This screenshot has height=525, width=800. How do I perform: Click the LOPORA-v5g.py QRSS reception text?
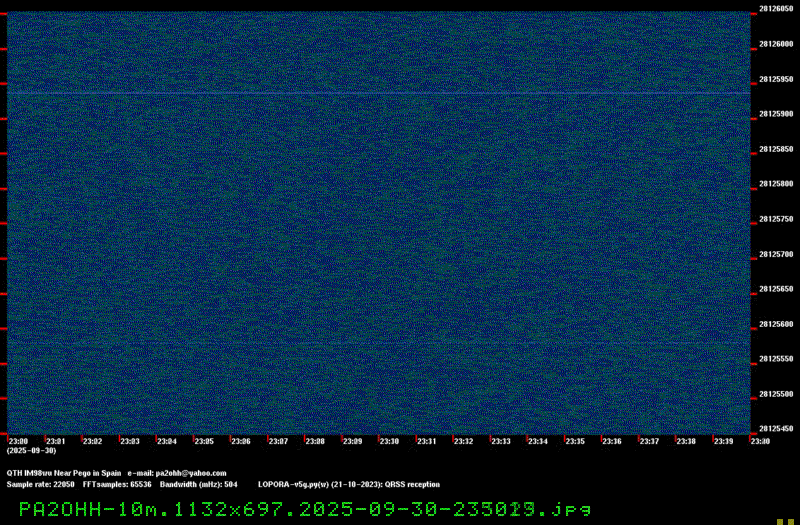pos(348,484)
